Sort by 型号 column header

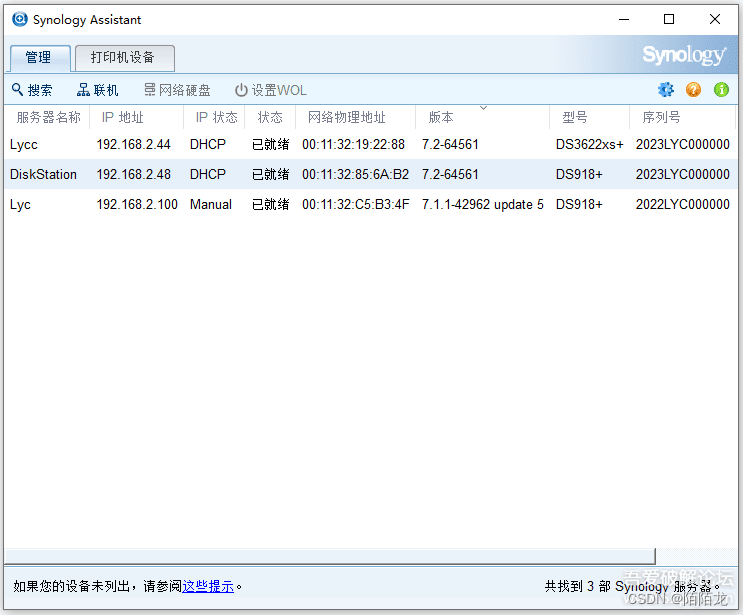[589, 117]
